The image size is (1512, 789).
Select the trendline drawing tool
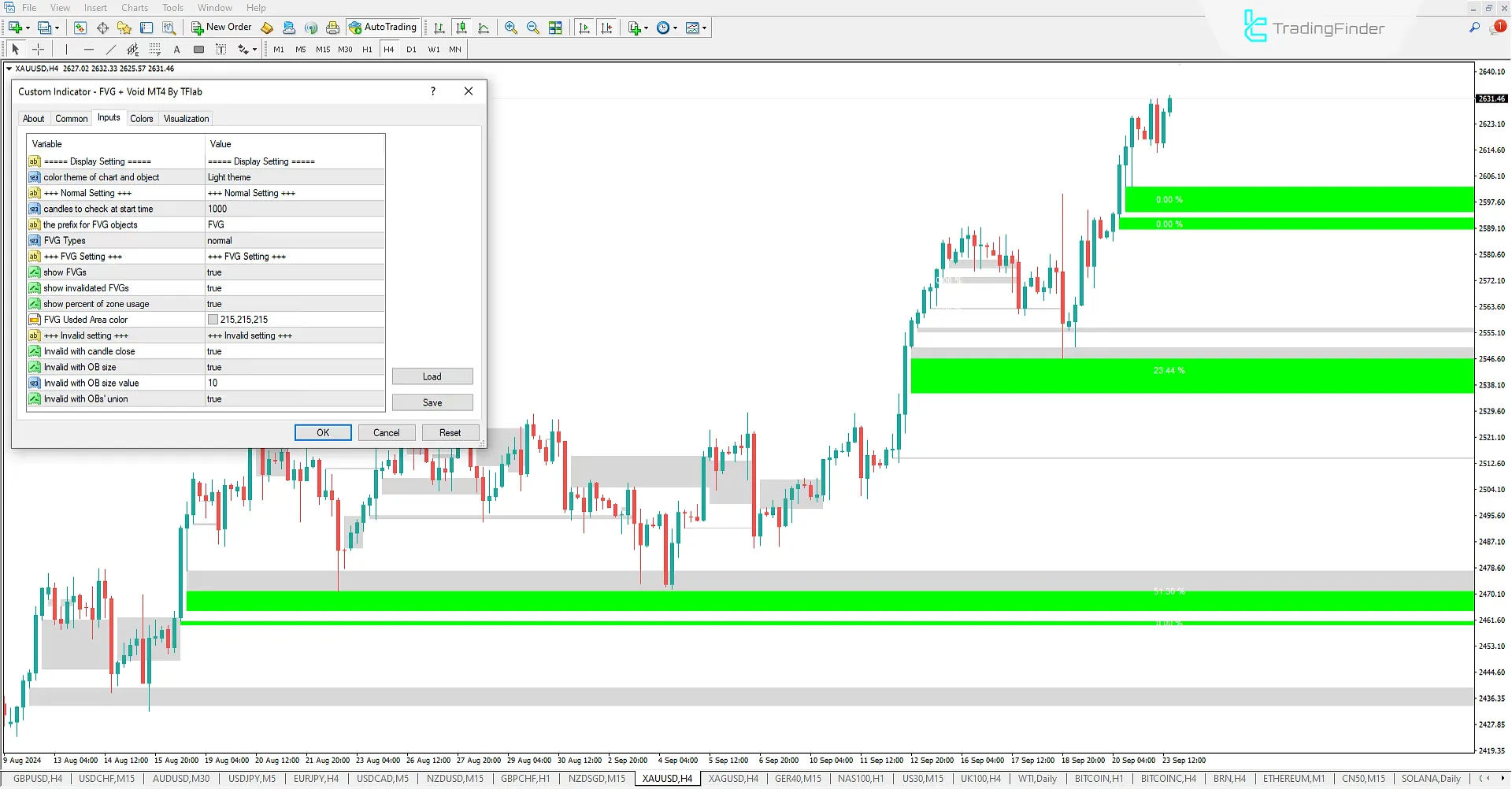tap(110, 49)
